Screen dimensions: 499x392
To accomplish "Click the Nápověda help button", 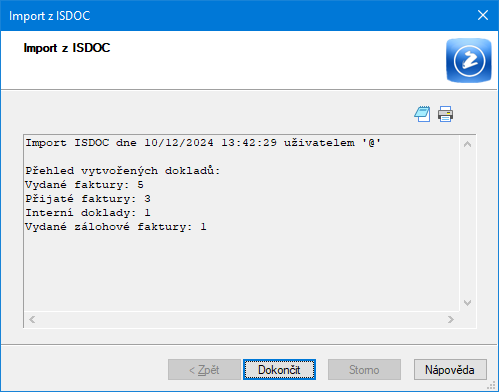I will click(450, 369).
